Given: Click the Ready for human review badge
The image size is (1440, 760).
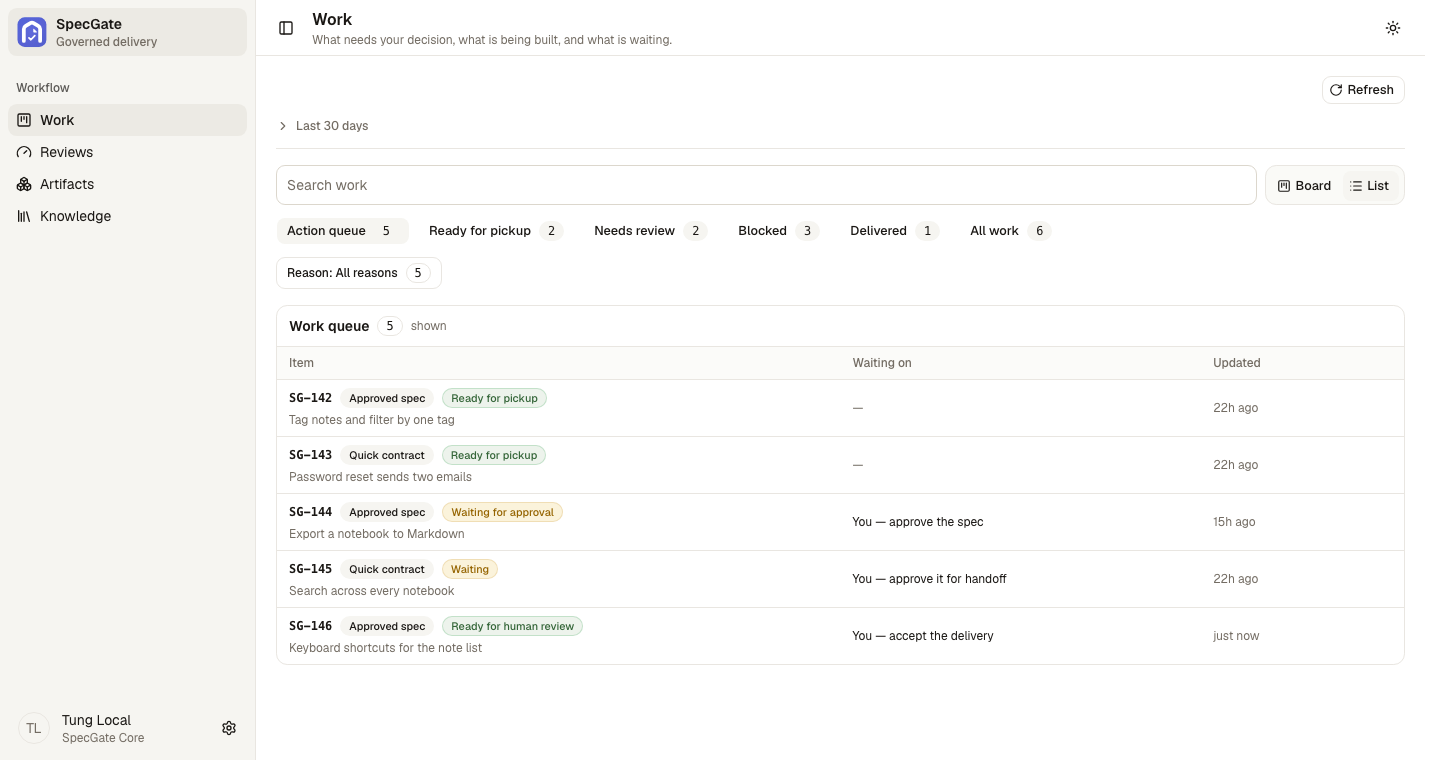Looking at the screenshot, I should tap(512, 626).
